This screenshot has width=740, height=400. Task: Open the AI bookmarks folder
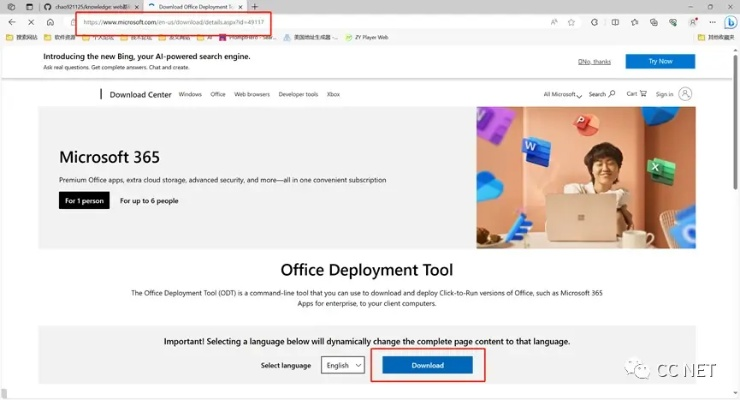coord(205,37)
